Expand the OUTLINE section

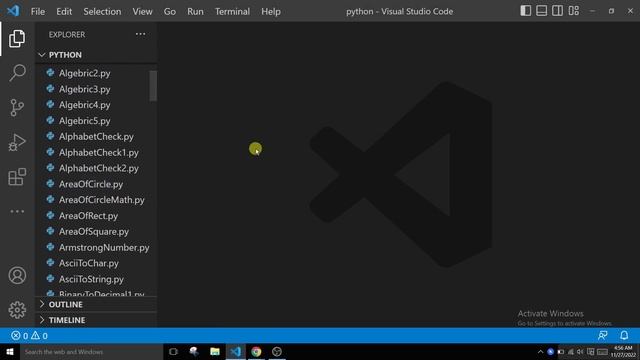(x=96, y=304)
